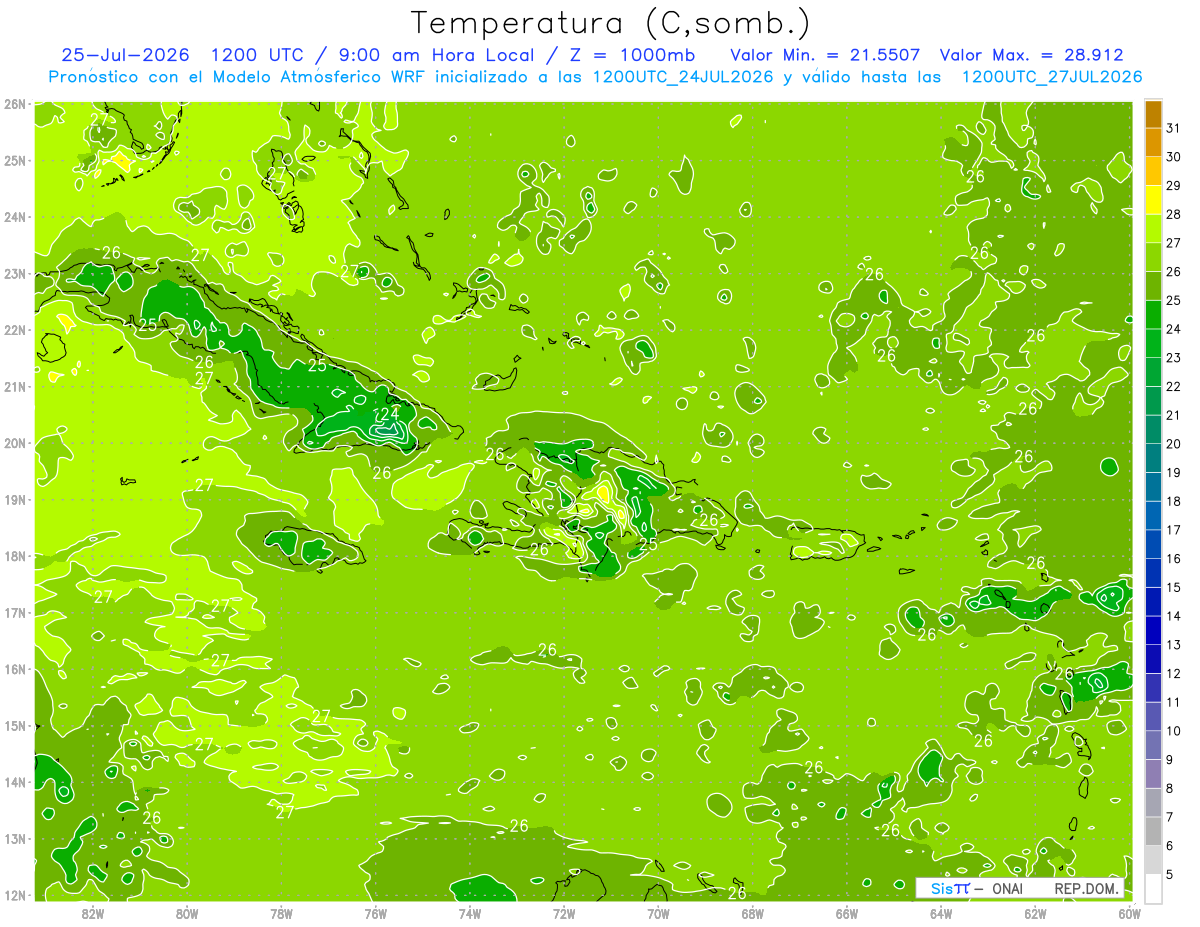Click the "82W" longitude axis label
The width and height of the screenshot is (1200, 927).
tap(93, 913)
